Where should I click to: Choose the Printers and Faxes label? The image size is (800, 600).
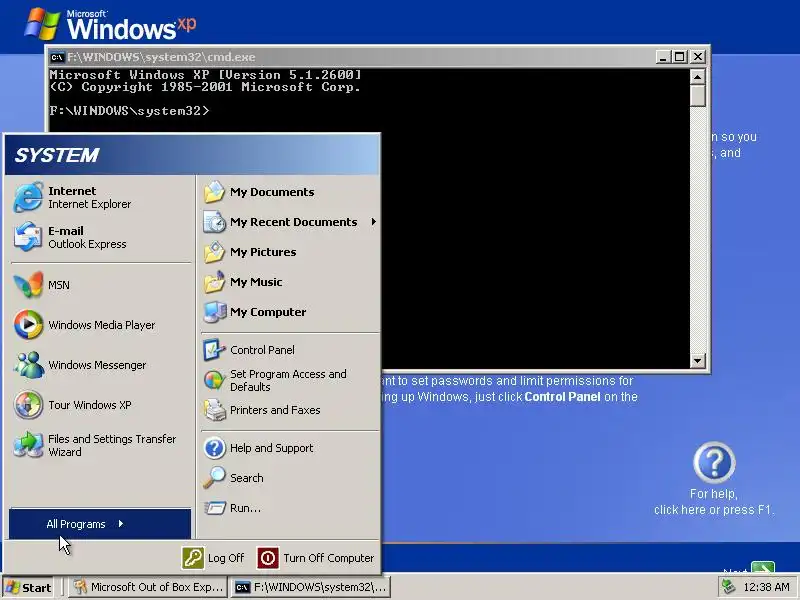[275, 410]
